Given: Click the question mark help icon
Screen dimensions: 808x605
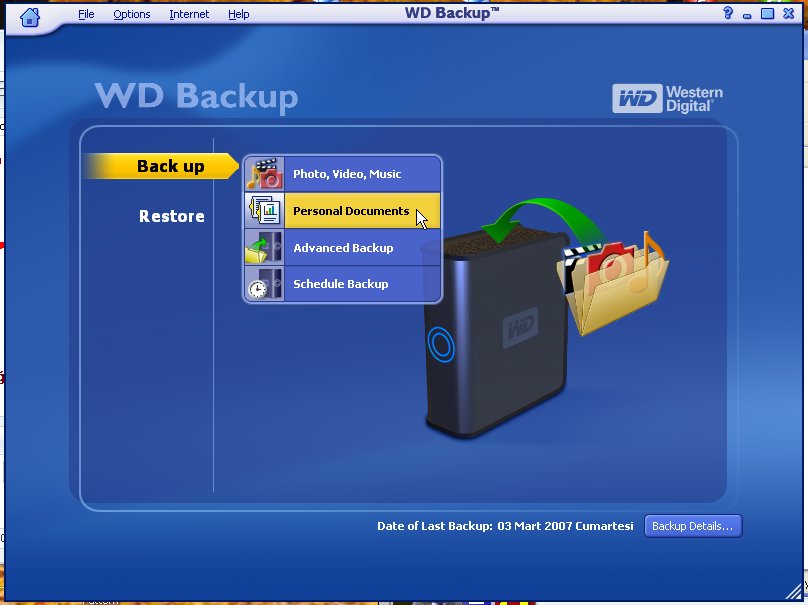Looking at the screenshot, I should [728, 13].
